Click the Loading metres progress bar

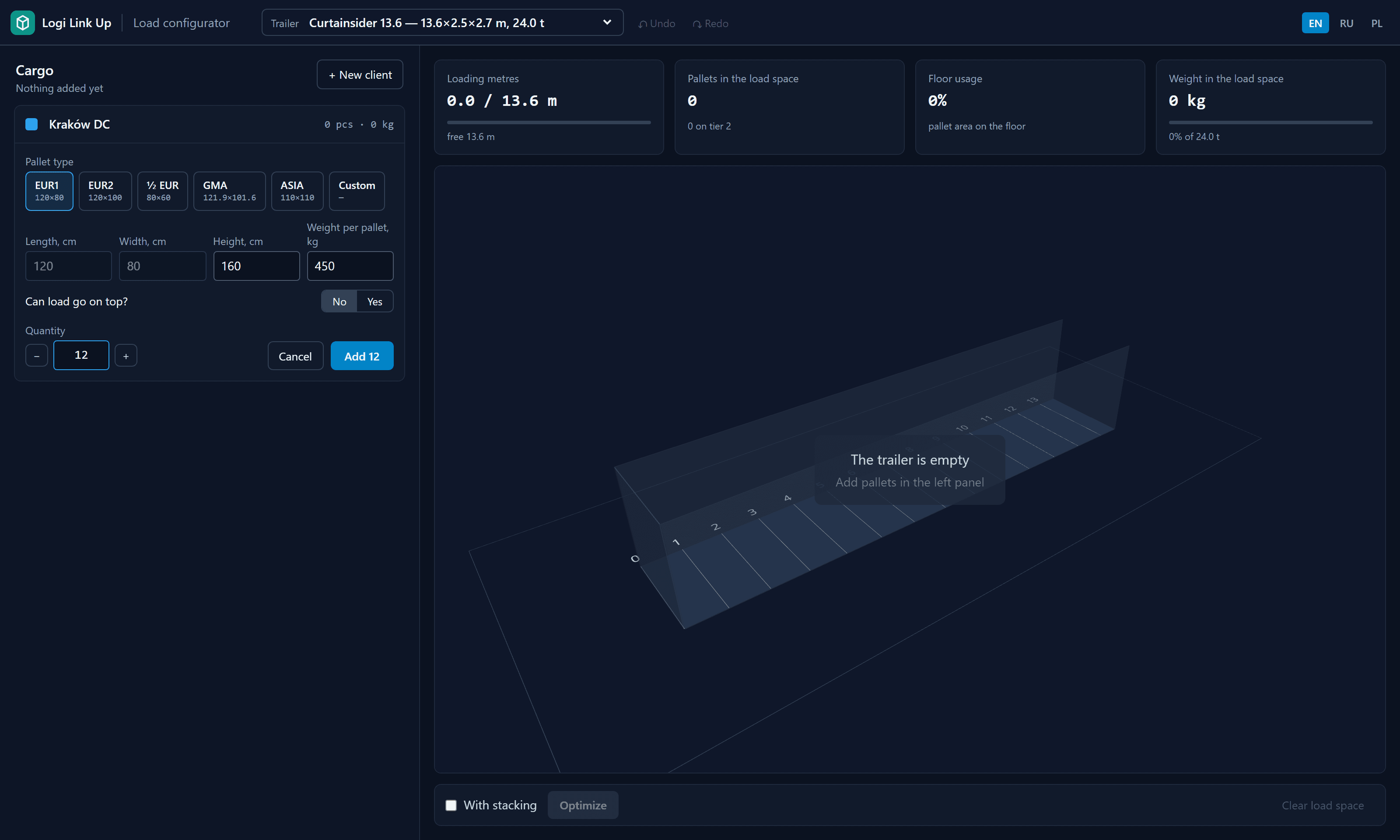pos(548,122)
